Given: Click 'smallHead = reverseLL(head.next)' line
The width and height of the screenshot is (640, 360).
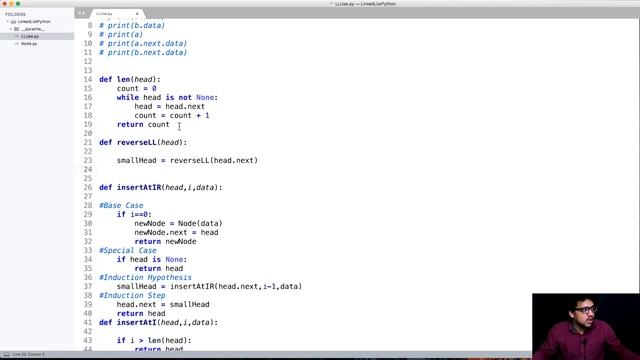Looking at the screenshot, I should pos(187,160).
